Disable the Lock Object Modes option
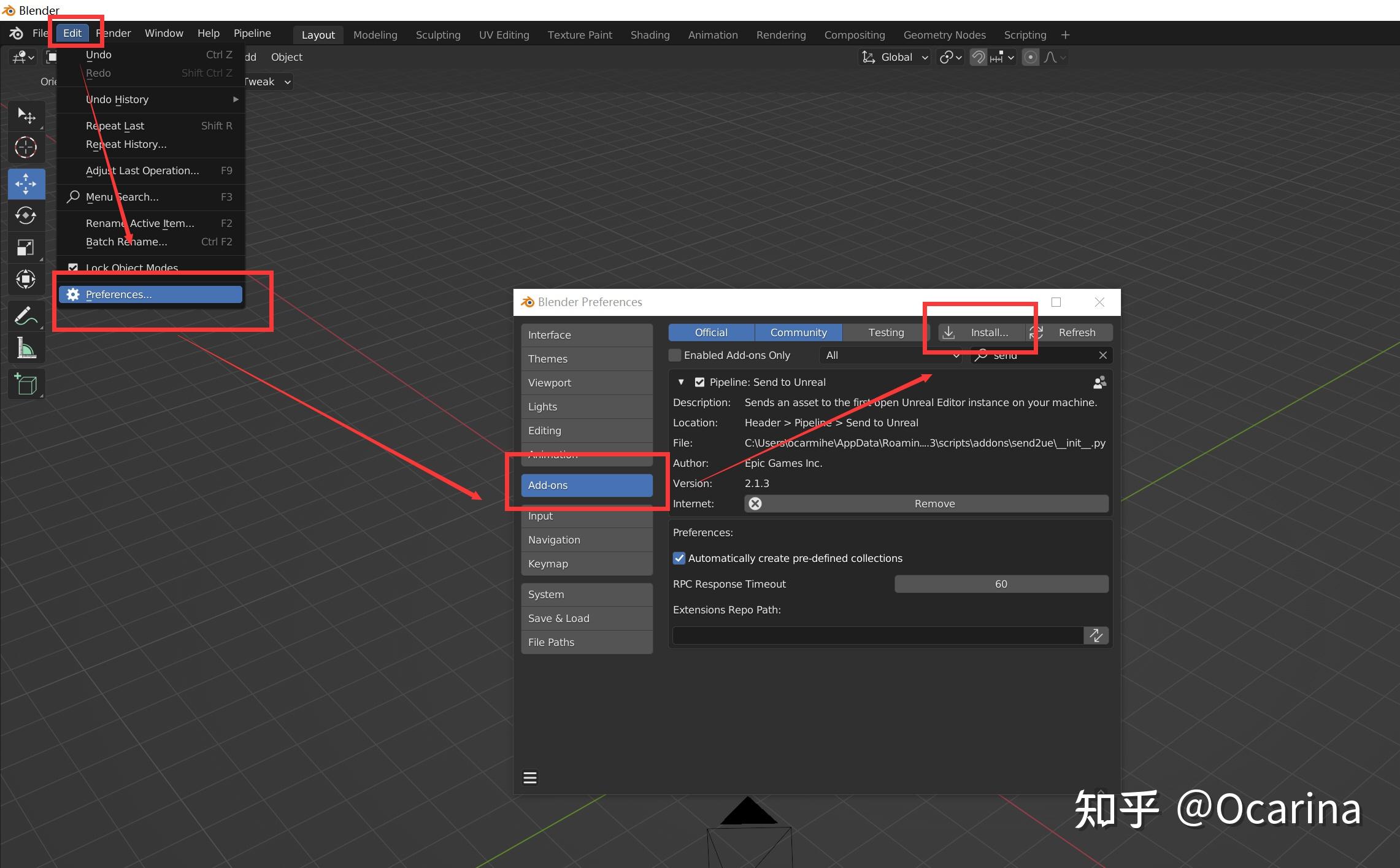The image size is (1400, 868). [73, 267]
